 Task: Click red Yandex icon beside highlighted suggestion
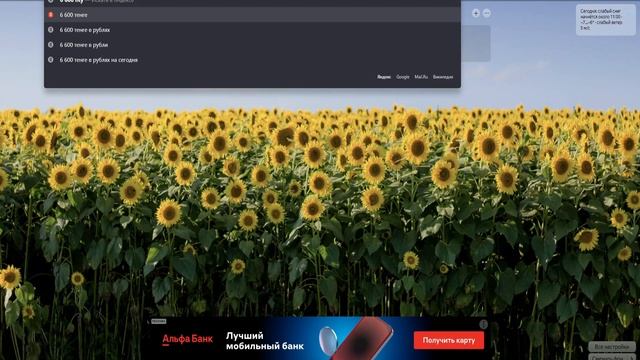pyautogui.click(x=51, y=15)
